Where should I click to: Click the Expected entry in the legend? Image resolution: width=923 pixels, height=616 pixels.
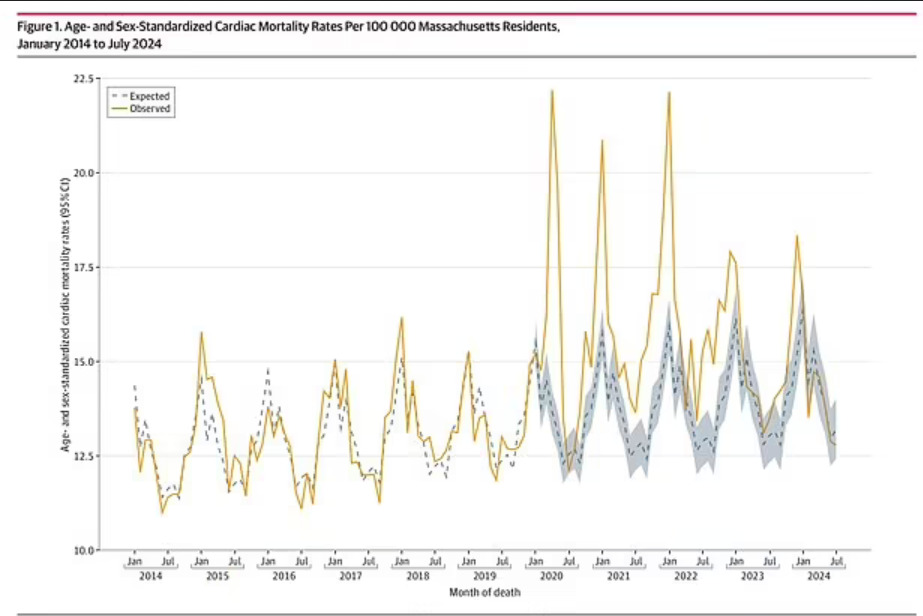150,96
